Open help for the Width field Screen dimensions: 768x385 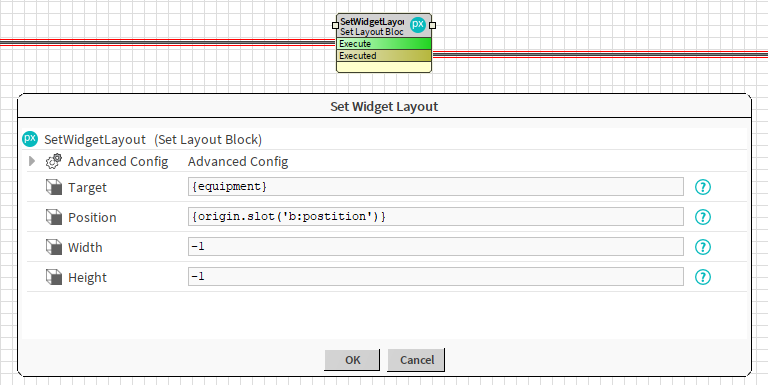[703, 247]
